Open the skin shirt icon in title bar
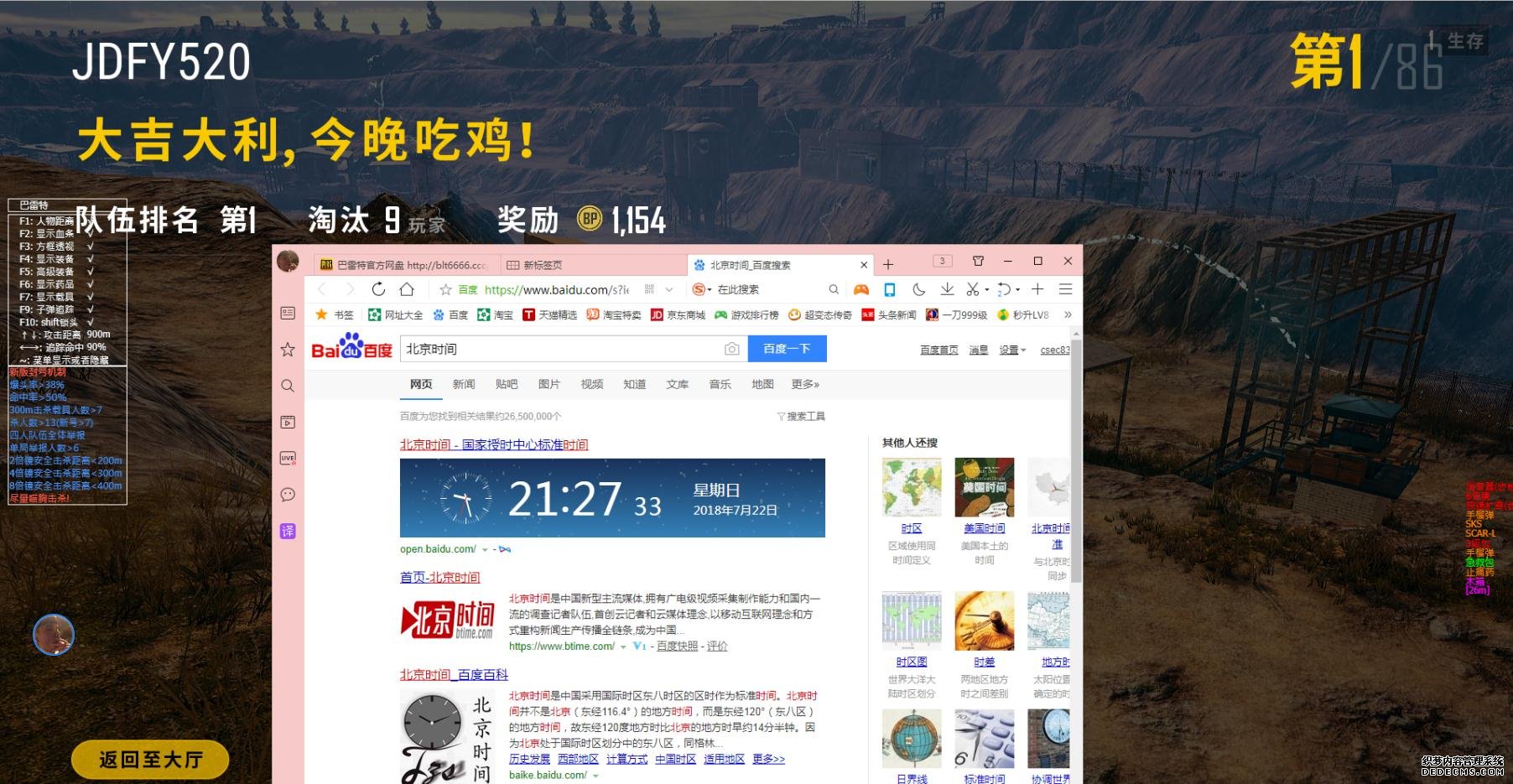This screenshot has width=1513, height=784. click(978, 261)
